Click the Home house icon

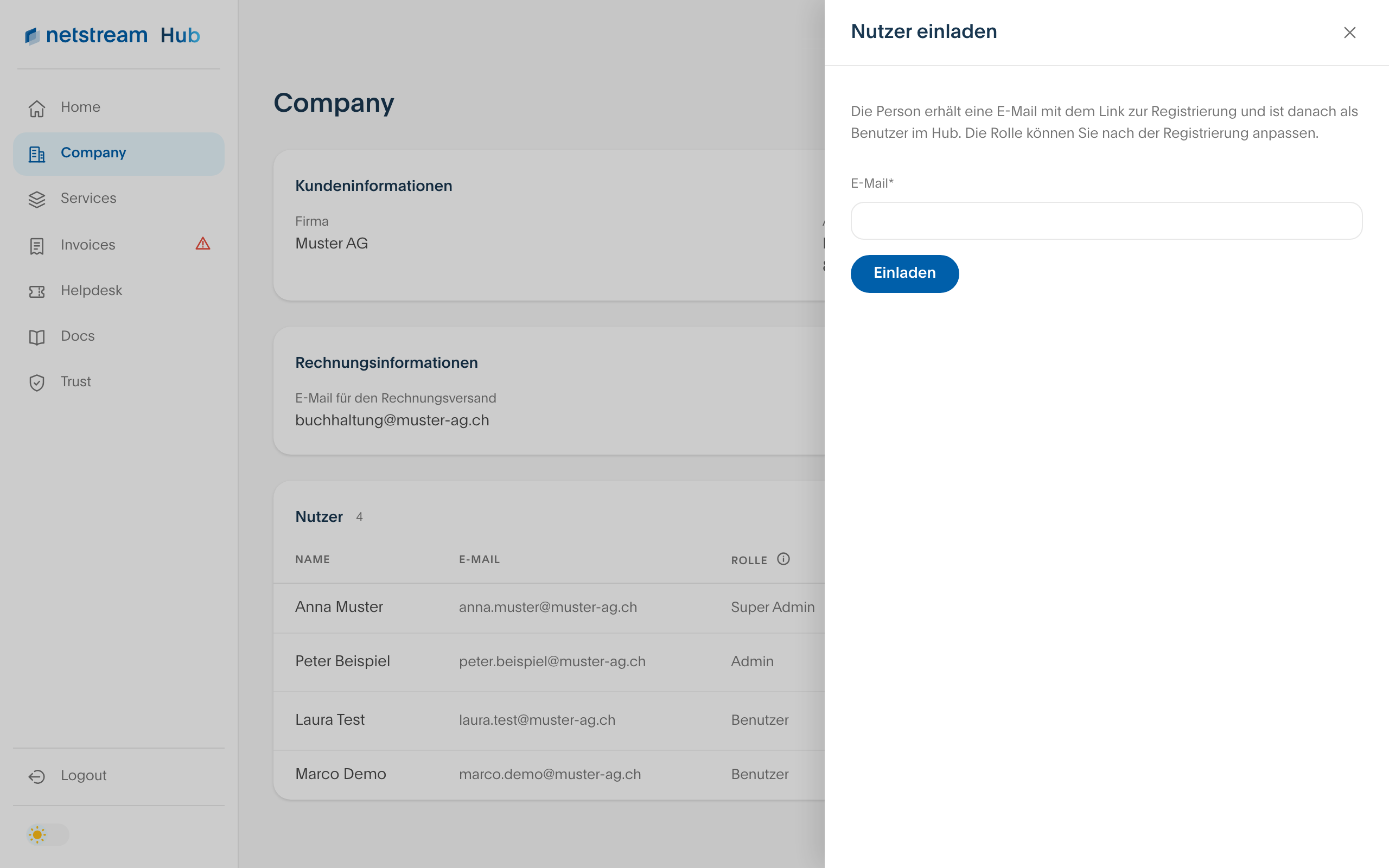click(37, 108)
